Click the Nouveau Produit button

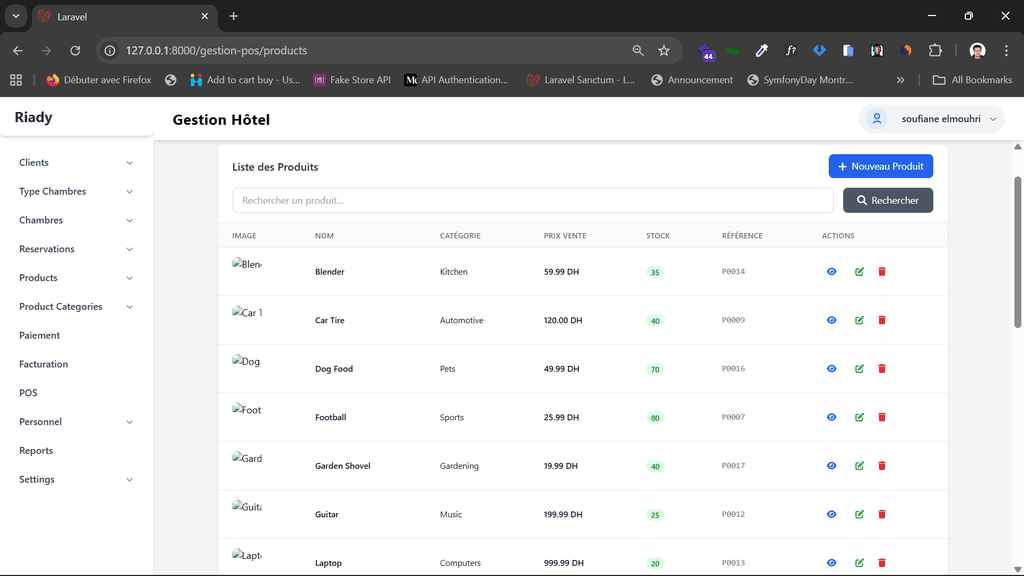(x=880, y=166)
